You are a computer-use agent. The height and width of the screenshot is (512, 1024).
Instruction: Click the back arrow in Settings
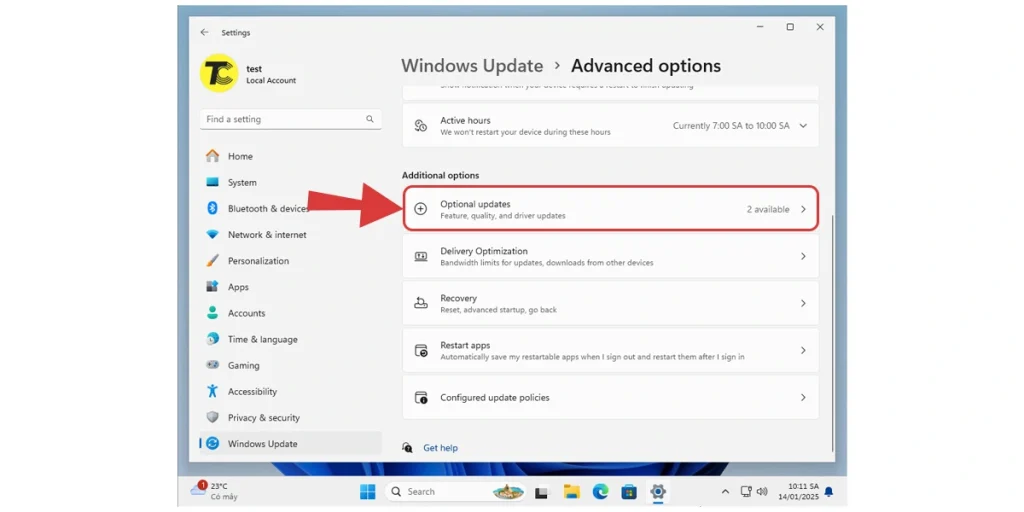[x=205, y=33]
